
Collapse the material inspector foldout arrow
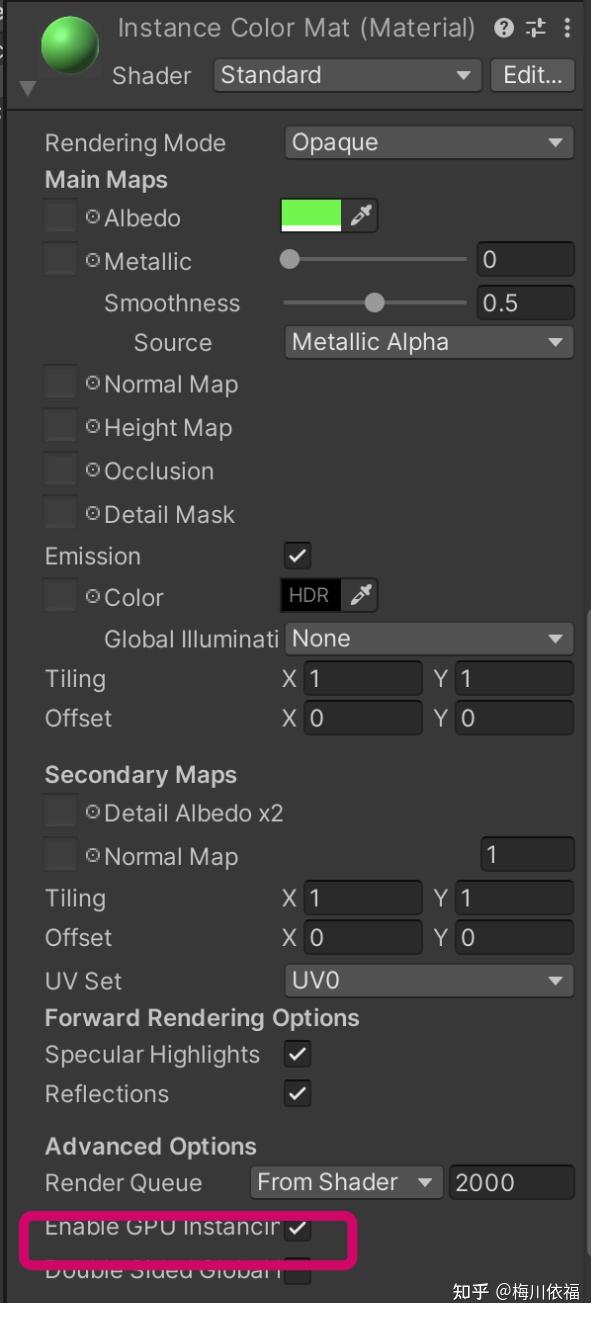[x=27, y=87]
